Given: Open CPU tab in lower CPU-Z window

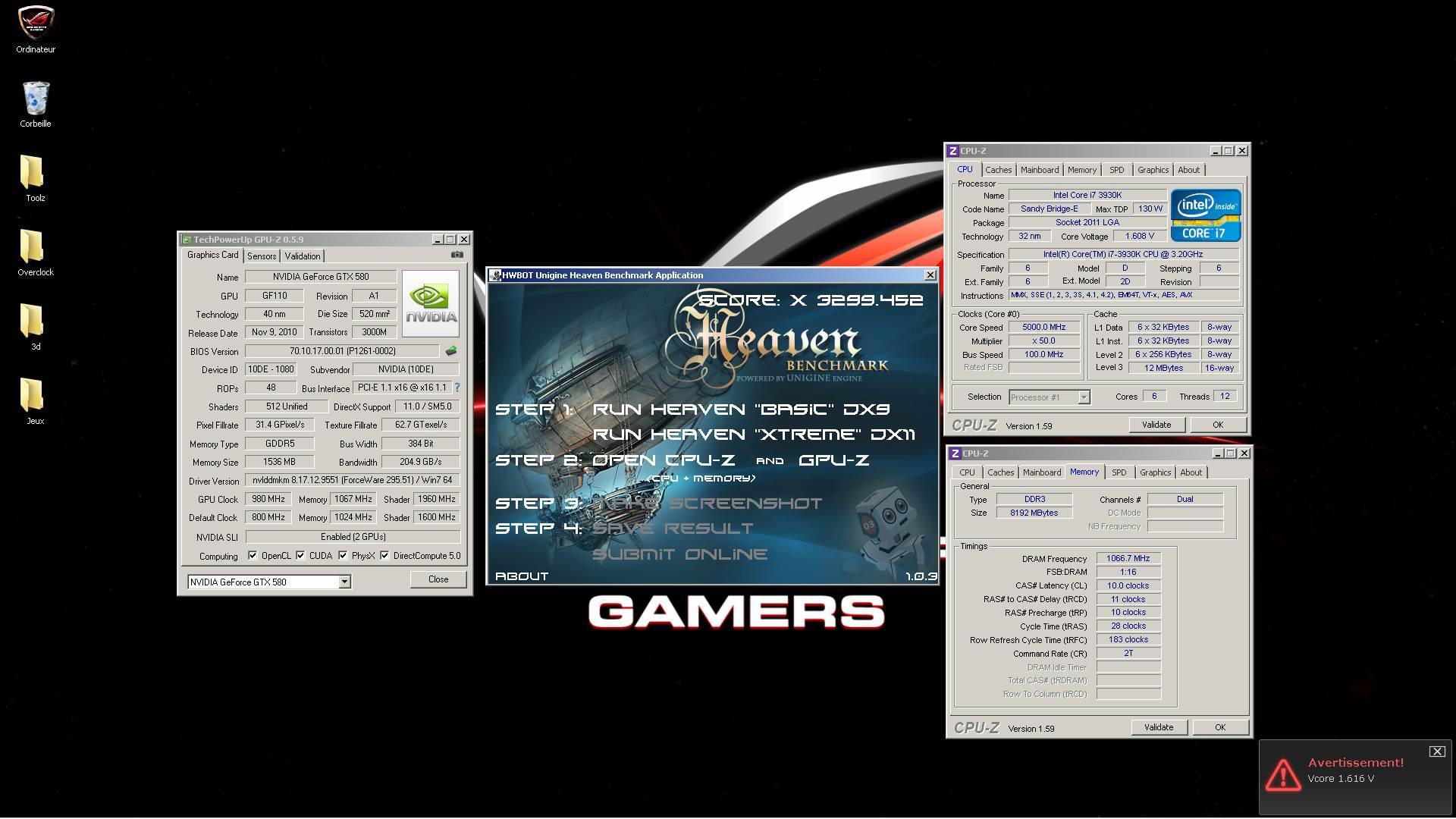Looking at the screenshot, I should (x=967, y=472).
